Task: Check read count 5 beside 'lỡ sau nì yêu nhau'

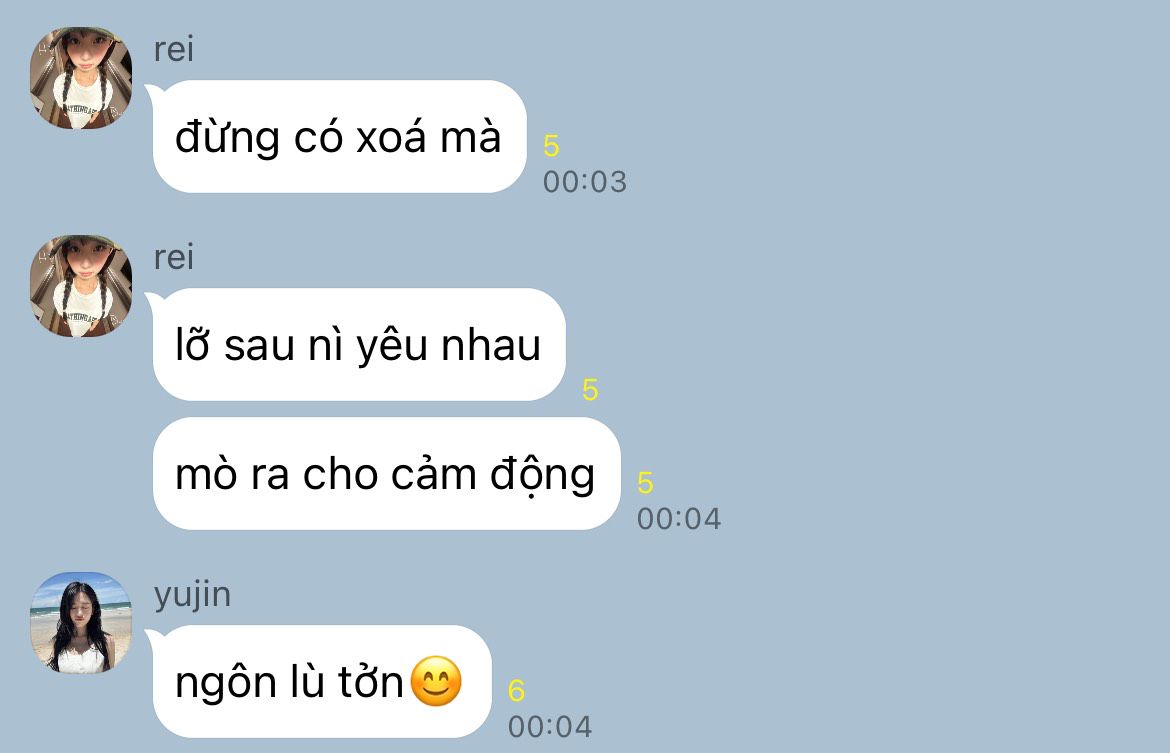Action: (x=590, y=390)
